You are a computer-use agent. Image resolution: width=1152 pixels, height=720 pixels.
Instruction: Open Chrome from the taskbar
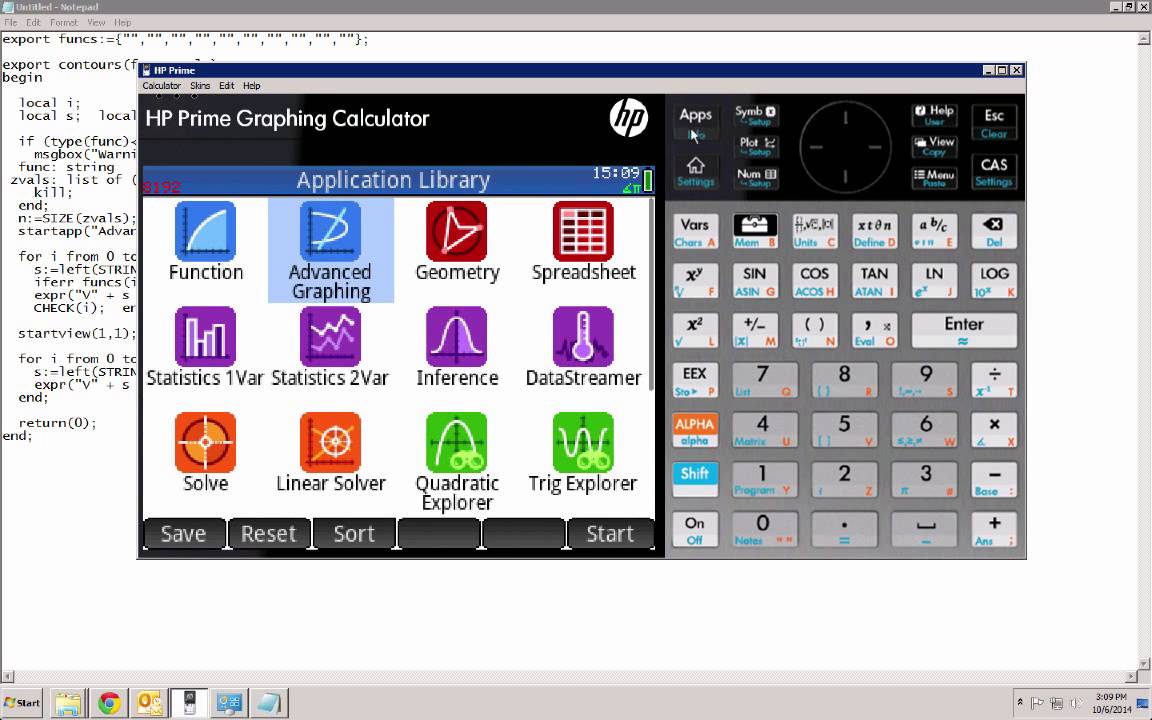(x=109, y=703)
